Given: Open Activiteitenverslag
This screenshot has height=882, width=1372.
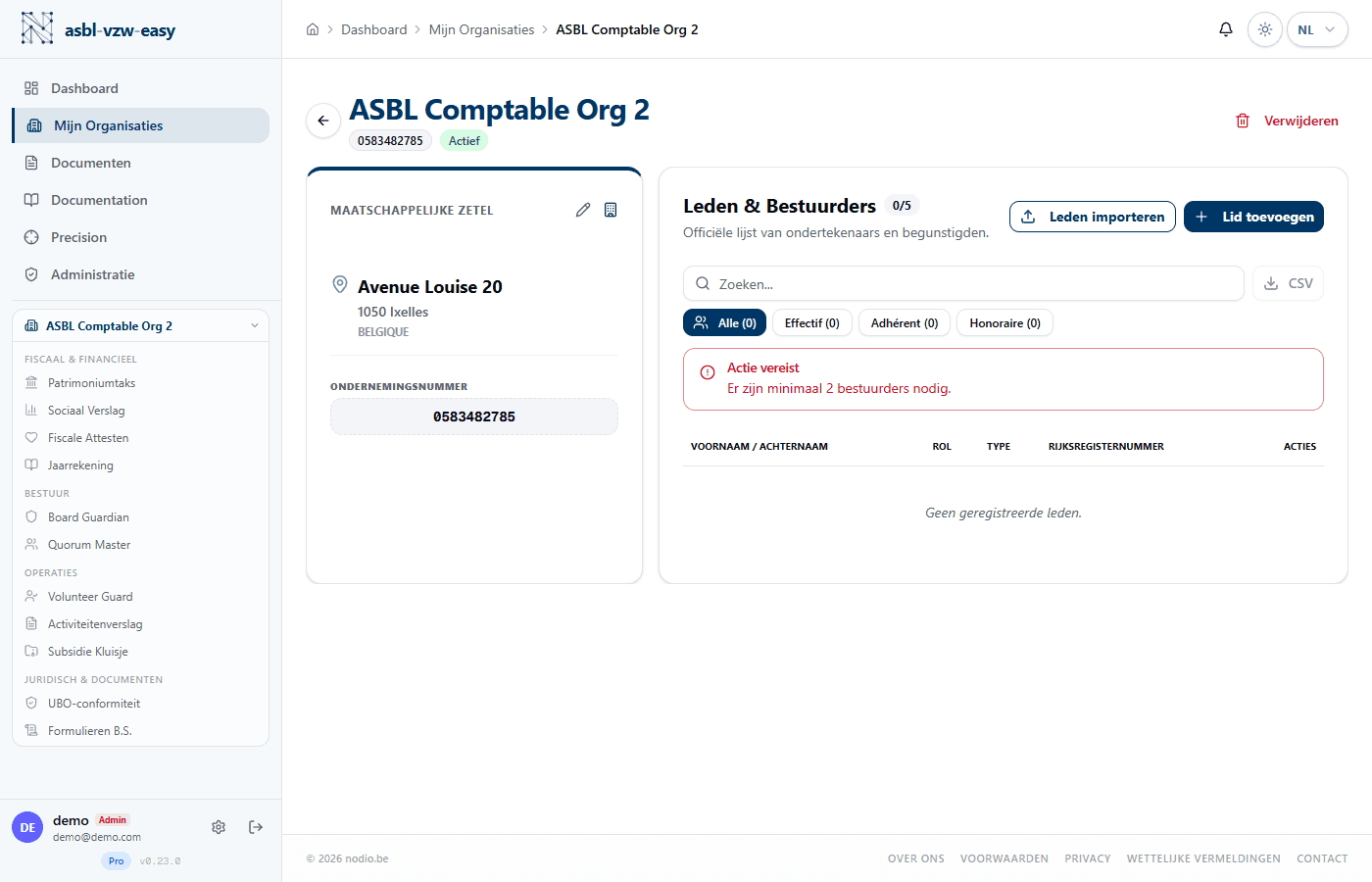Looking at the screenshot, I should coord(140,624).
